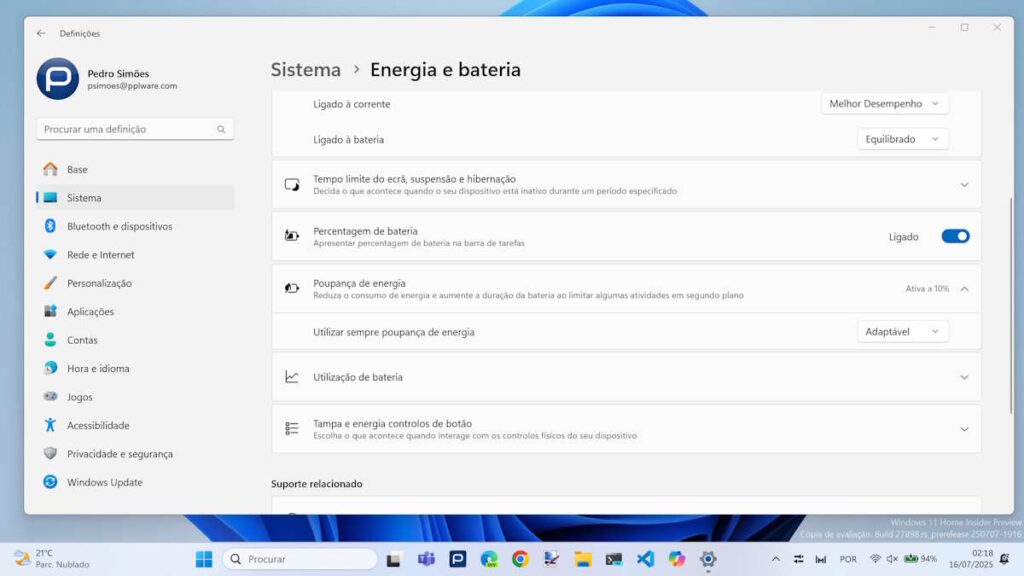This screenshot has height=576, width=1024.
Task: Click the Procurar uma definição field
Action: [x=125, y=129]
